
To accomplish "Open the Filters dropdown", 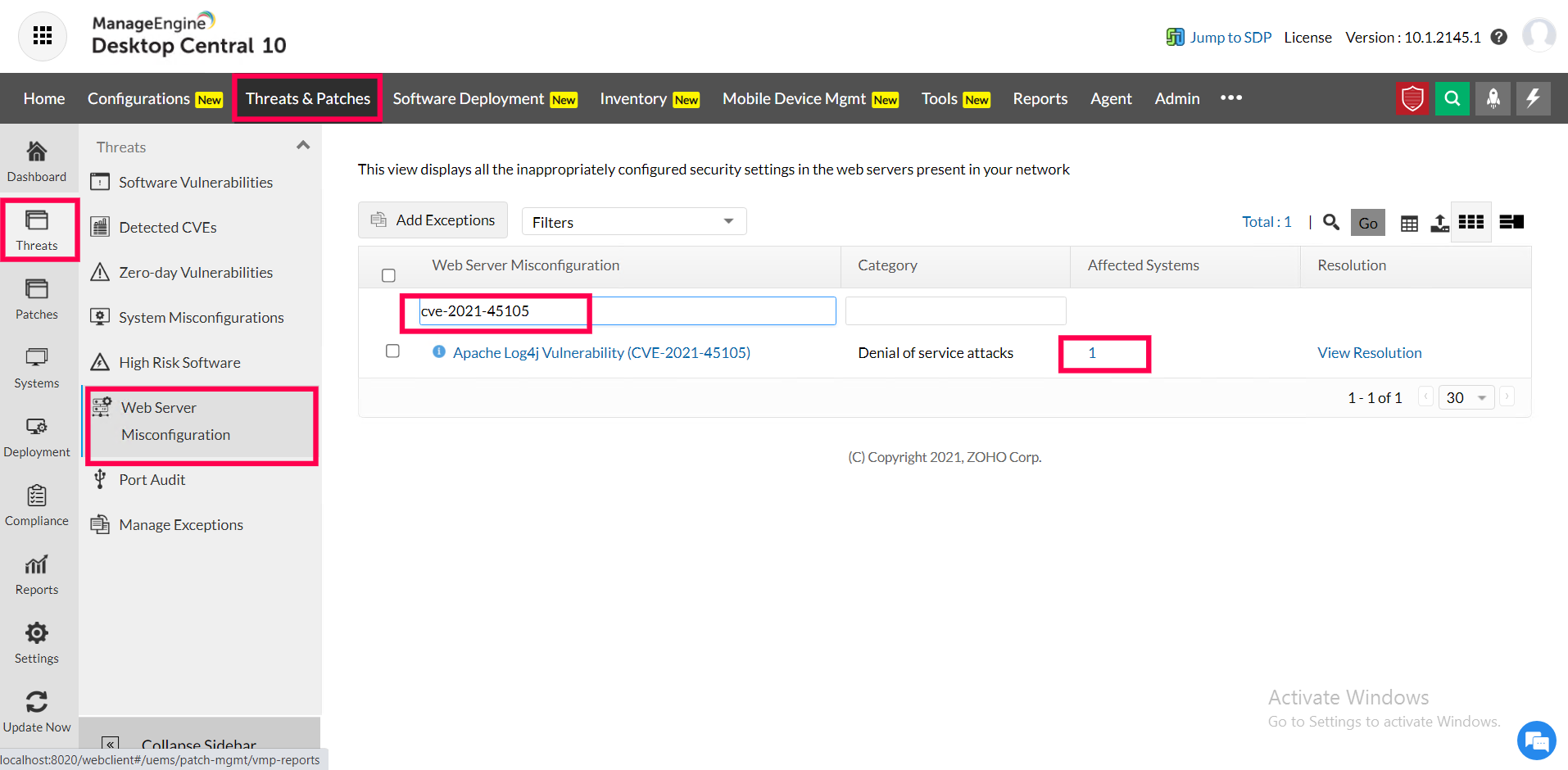I will tap(634, 222).
